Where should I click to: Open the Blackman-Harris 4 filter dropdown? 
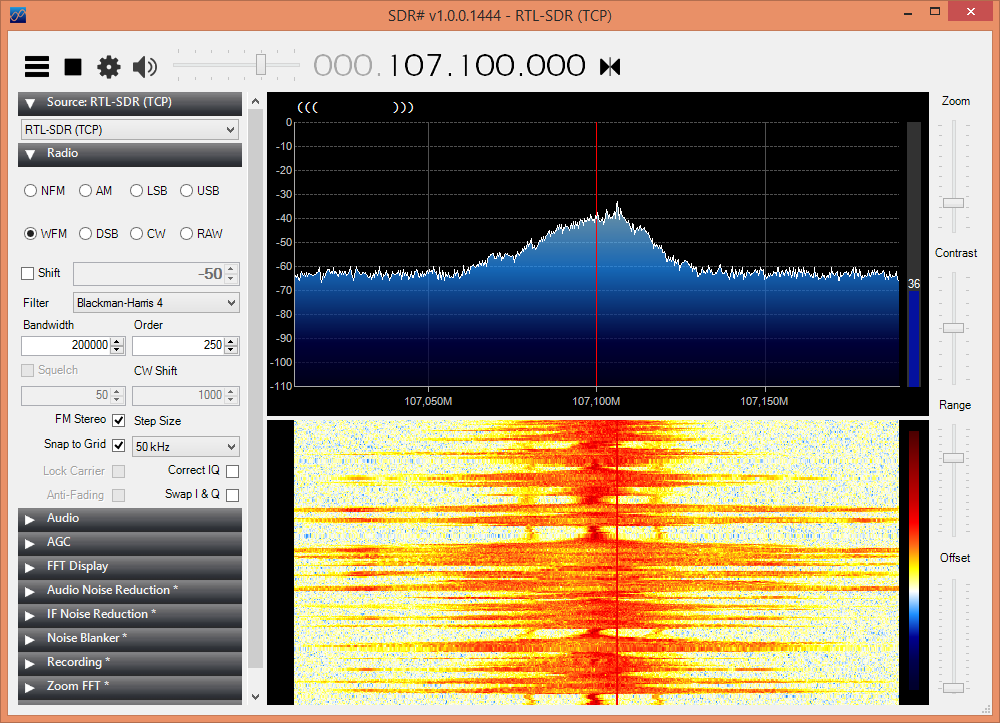click(156, 302)
